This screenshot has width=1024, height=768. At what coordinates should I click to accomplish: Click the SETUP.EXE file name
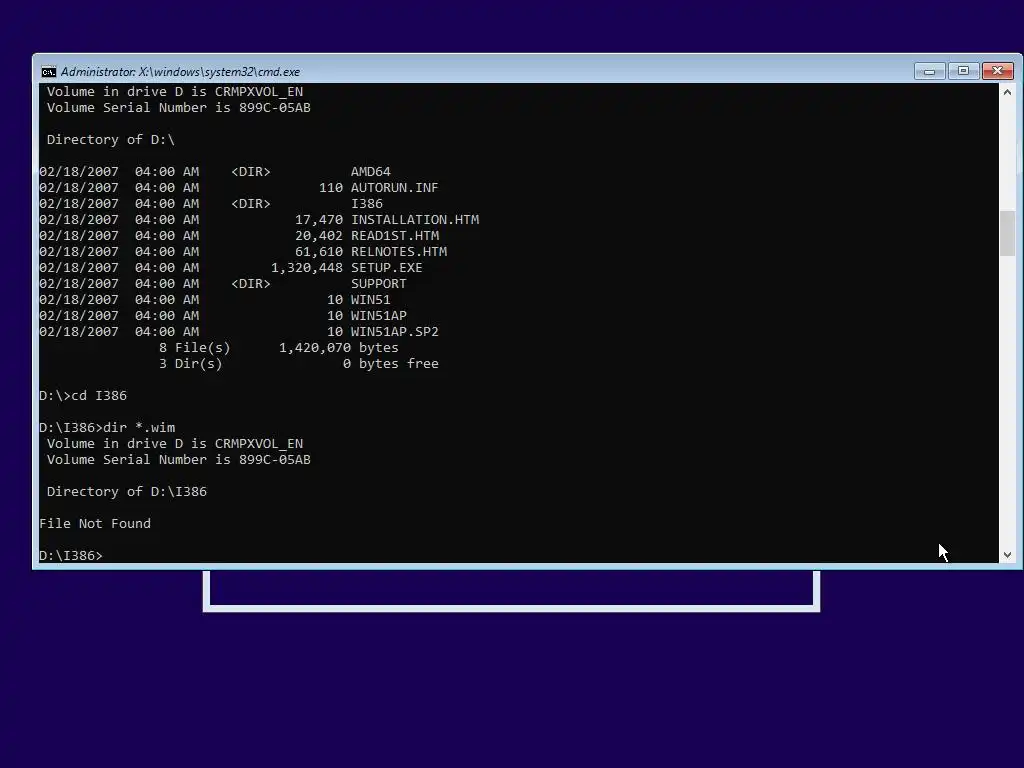click(x=387, y=268)
